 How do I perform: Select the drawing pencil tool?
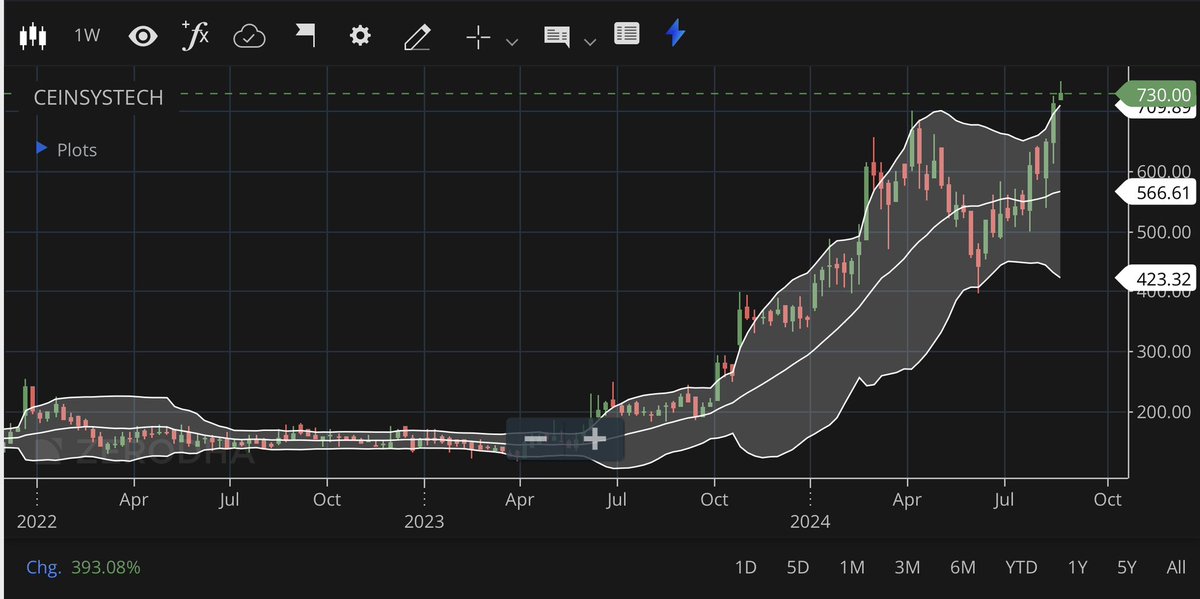416,35
